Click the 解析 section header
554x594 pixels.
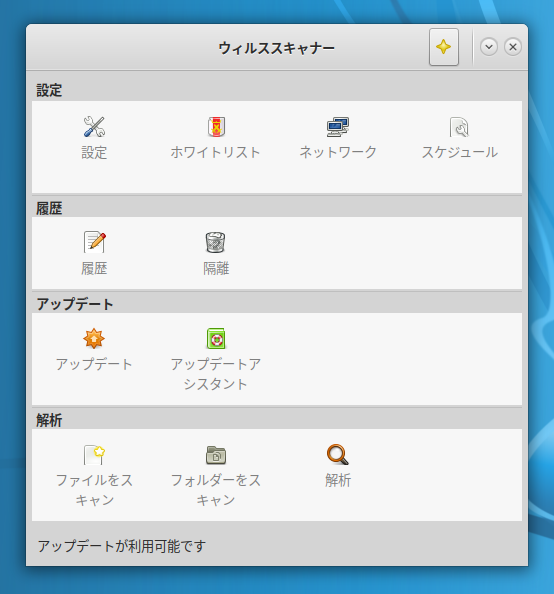pos(49,420)
